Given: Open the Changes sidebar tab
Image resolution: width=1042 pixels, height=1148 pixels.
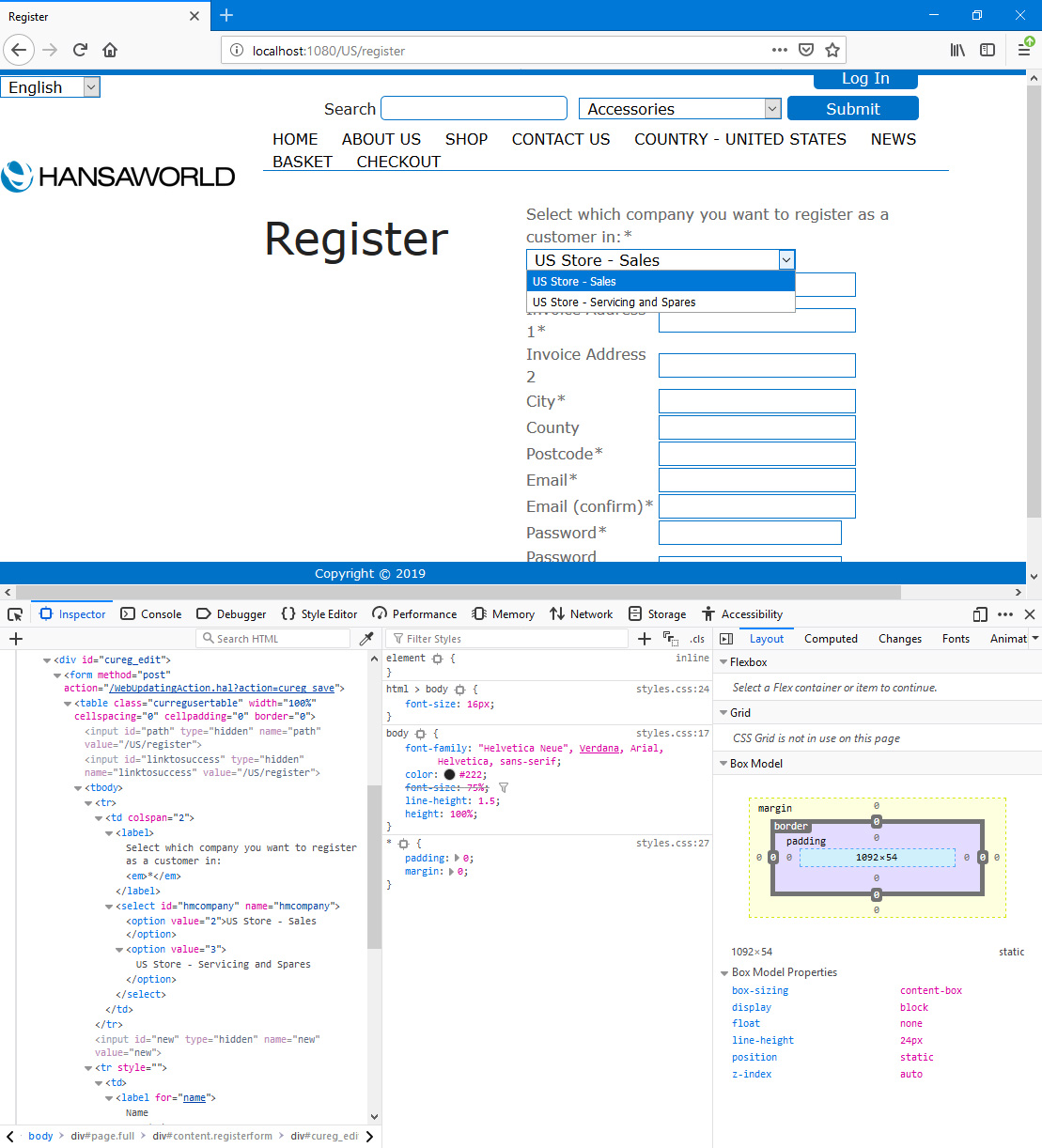Looking at the screenshot, I should coord(900,639).
